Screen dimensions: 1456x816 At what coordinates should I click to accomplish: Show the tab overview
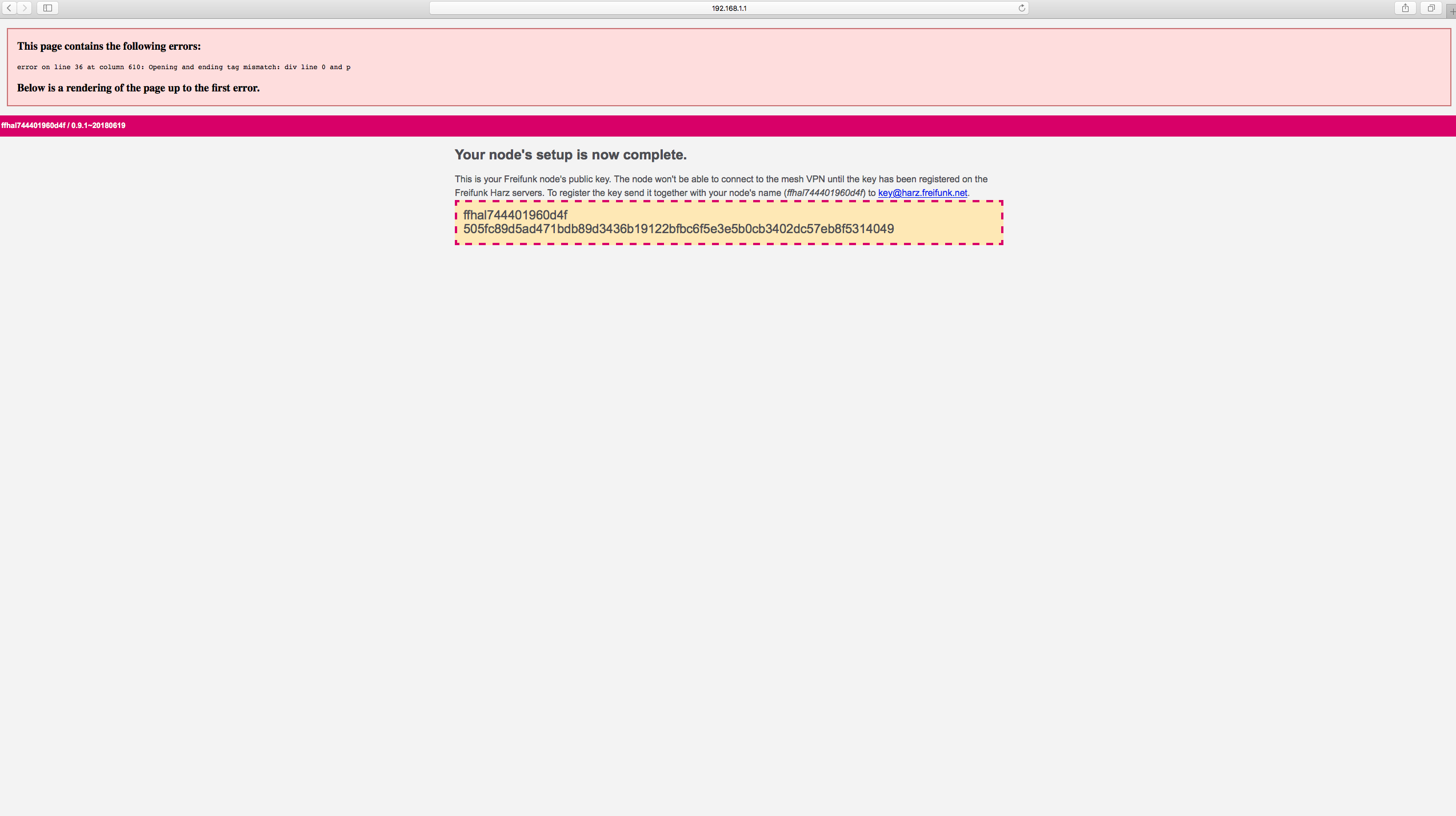click(x=1431, y=8)
